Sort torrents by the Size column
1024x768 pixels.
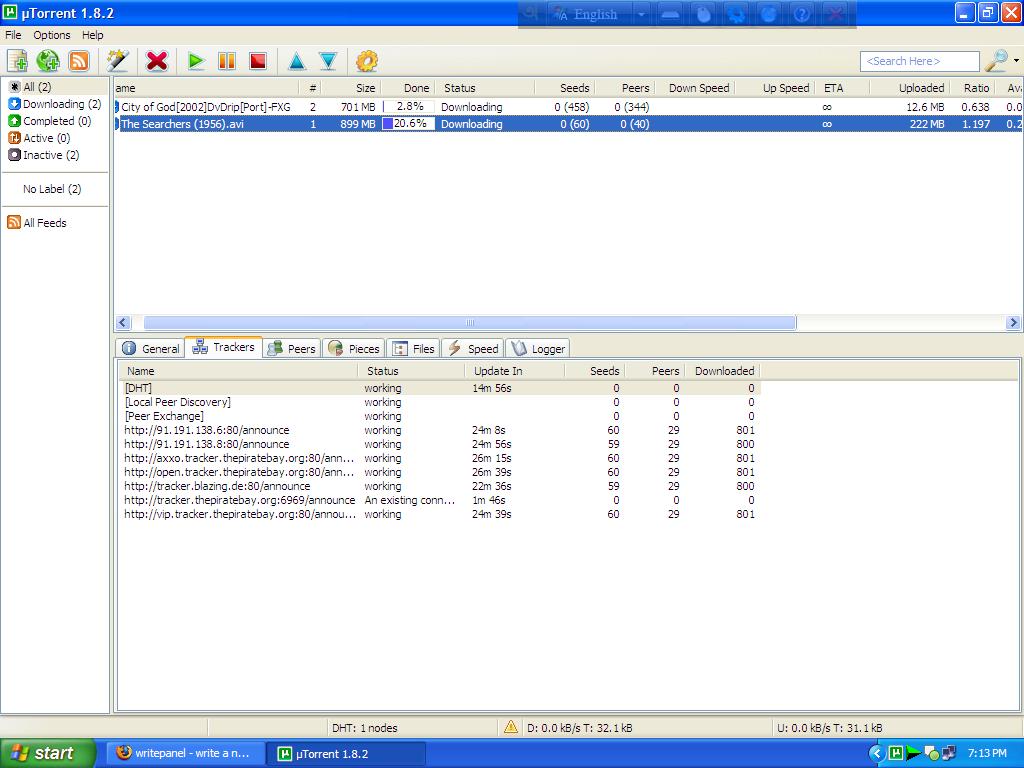(x=351, y=88)
